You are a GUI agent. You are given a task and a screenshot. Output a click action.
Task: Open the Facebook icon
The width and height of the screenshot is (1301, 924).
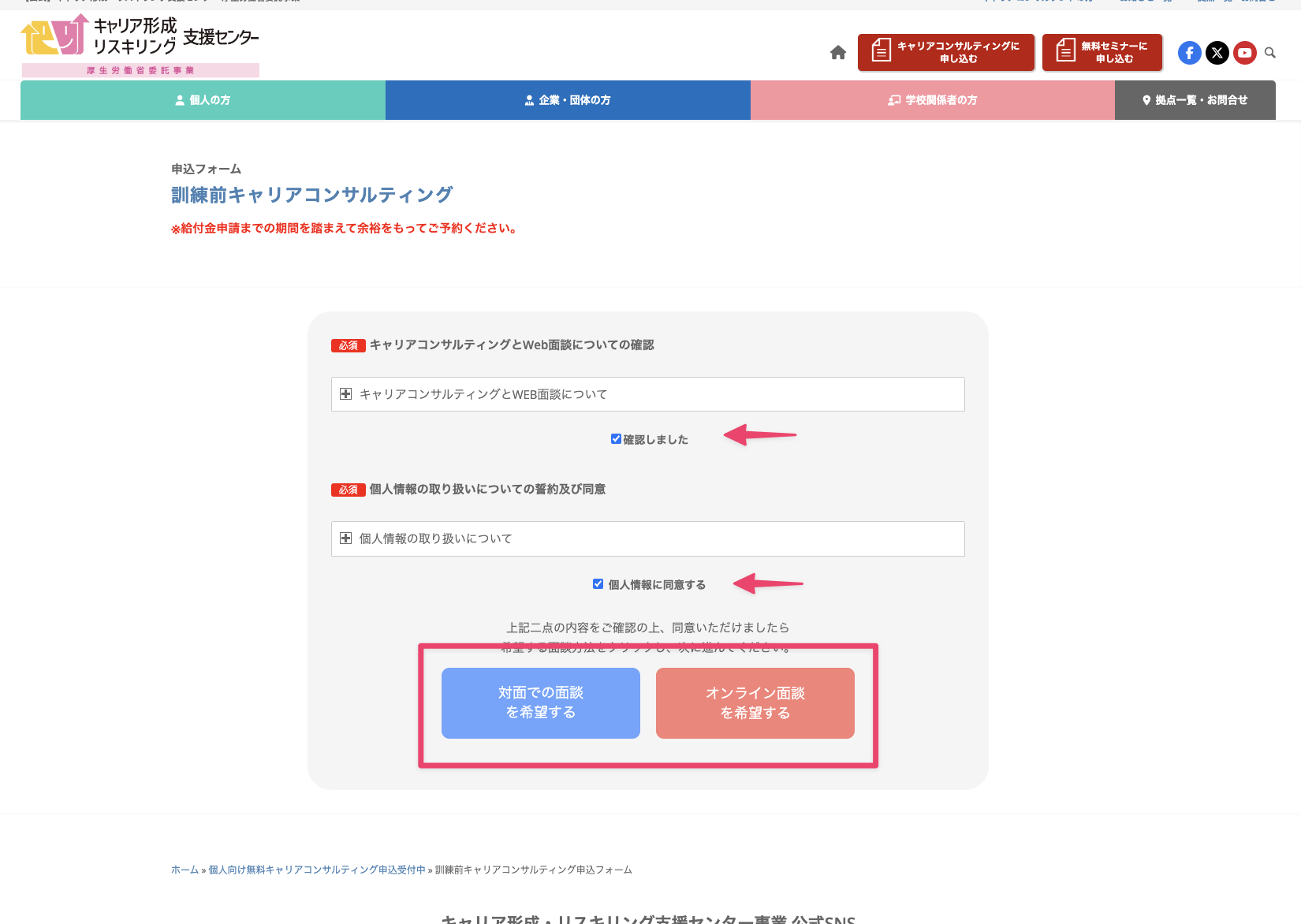pos(1189,53)
